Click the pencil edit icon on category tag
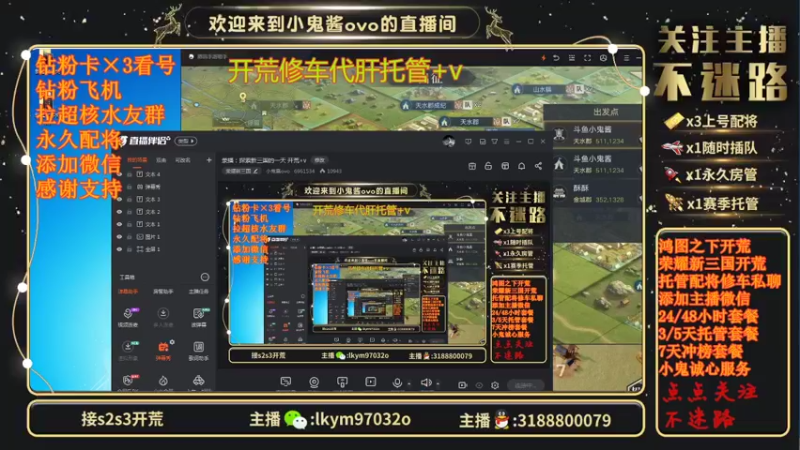 256,171
